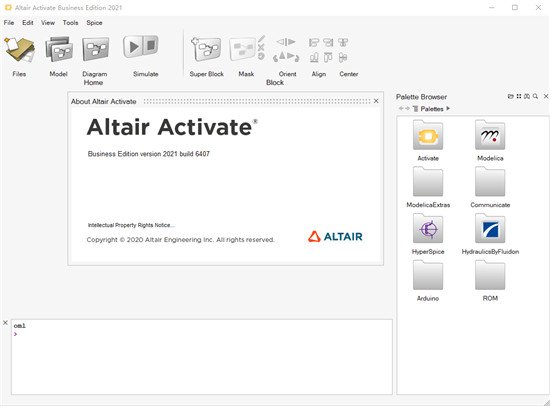The width and height of the screenshot is (550, 406).
Task: Close the Palette Browser panel
Action: pos(546,96)
